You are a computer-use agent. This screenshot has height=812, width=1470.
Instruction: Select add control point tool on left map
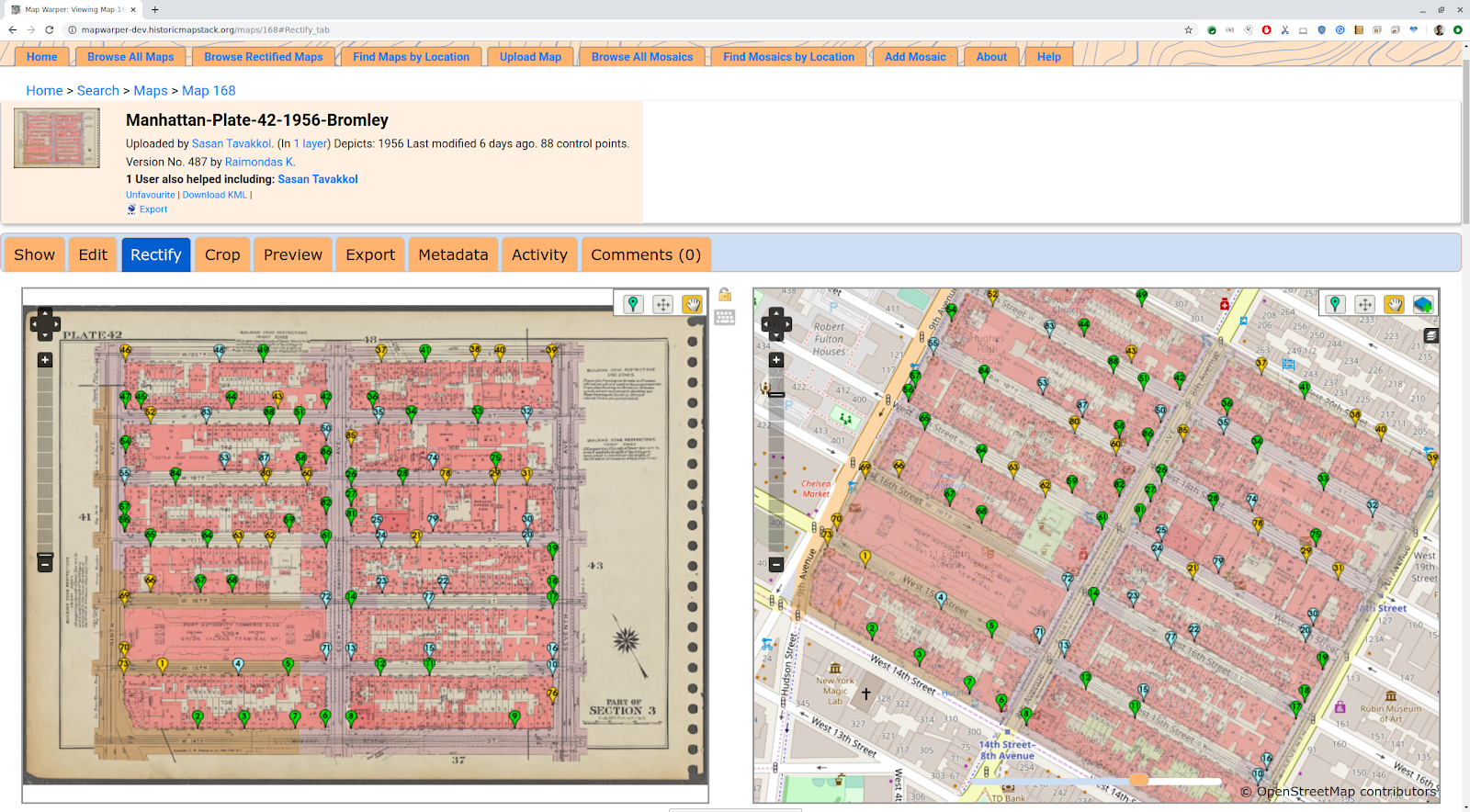coord(634,304)
